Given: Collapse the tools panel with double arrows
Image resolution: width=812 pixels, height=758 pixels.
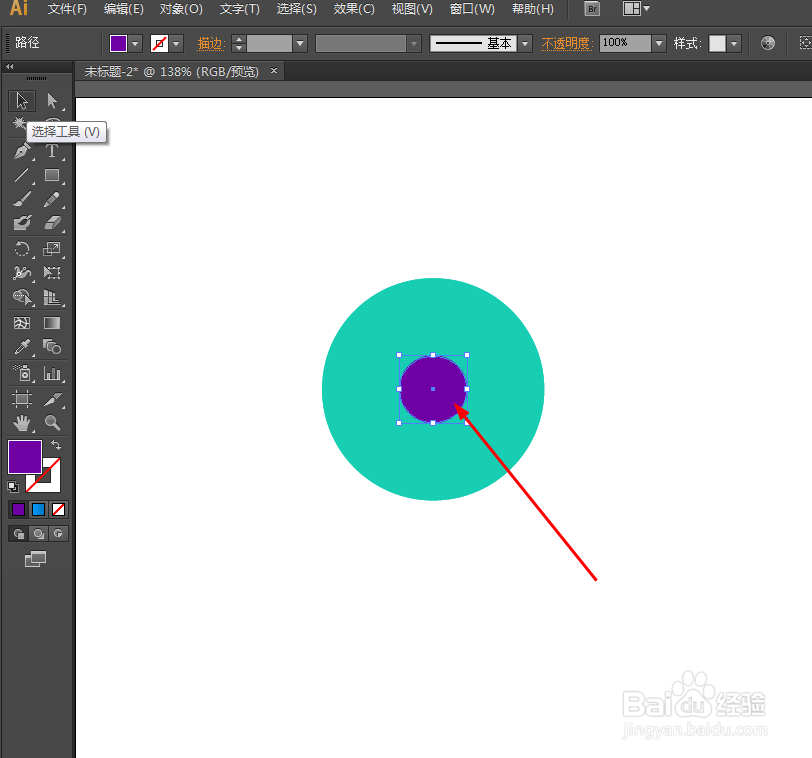Looking at the screenshot, I should pyautogui.click(x=9, y=67).
